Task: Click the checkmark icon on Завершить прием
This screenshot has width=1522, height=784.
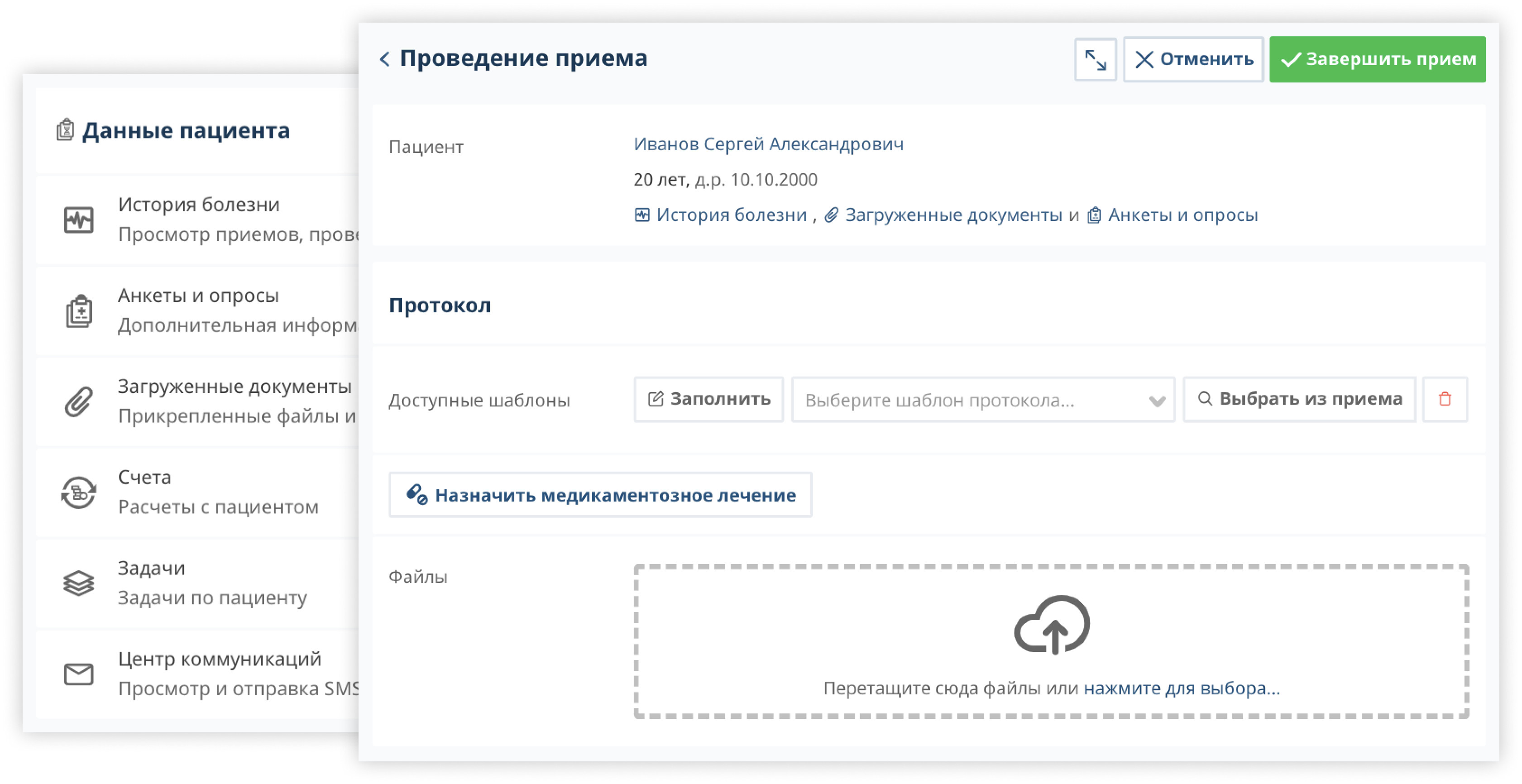Action: click(x=1290, y=60)
